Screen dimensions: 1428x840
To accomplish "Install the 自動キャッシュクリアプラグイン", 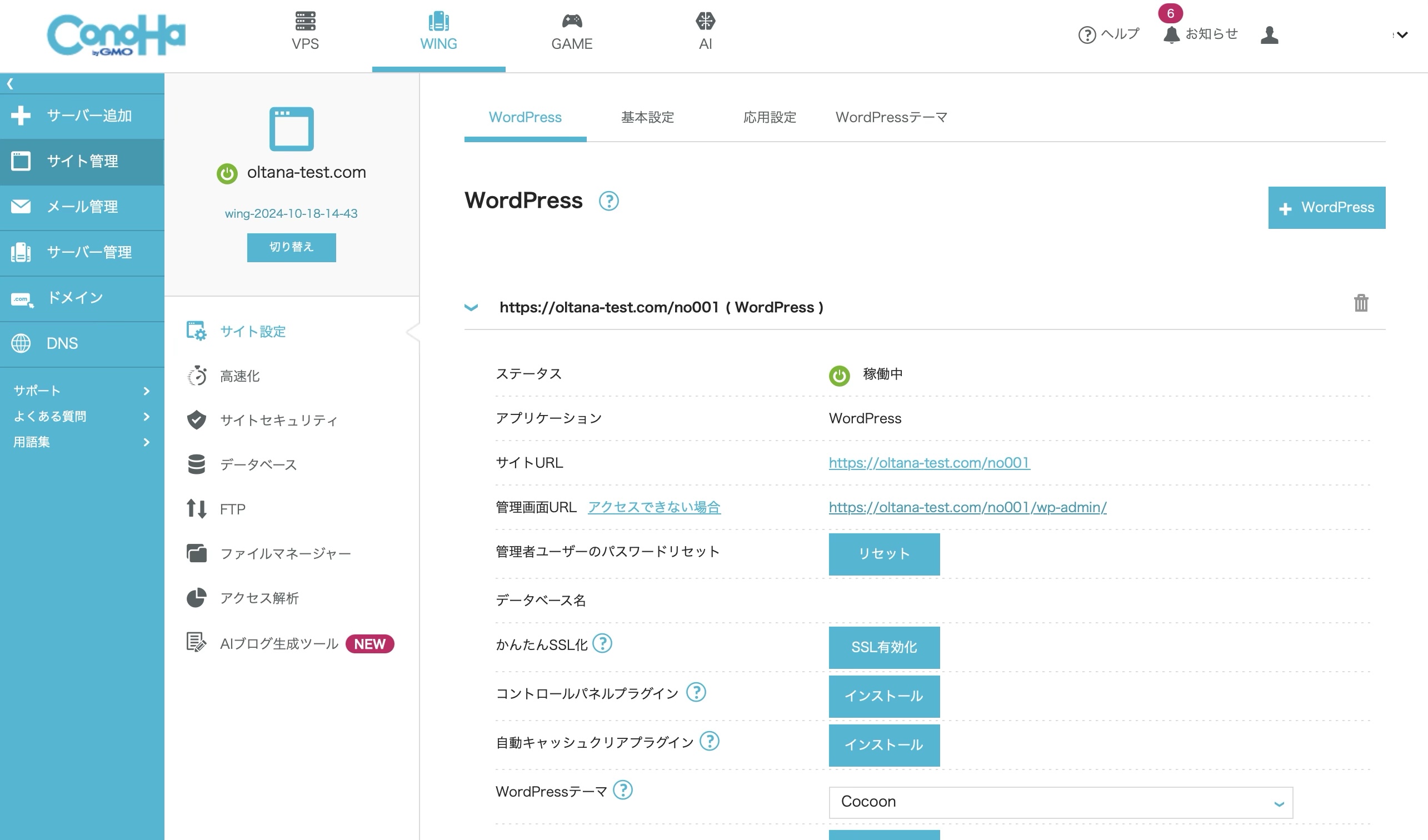I will pyautogui.click(x=884, y=746).
